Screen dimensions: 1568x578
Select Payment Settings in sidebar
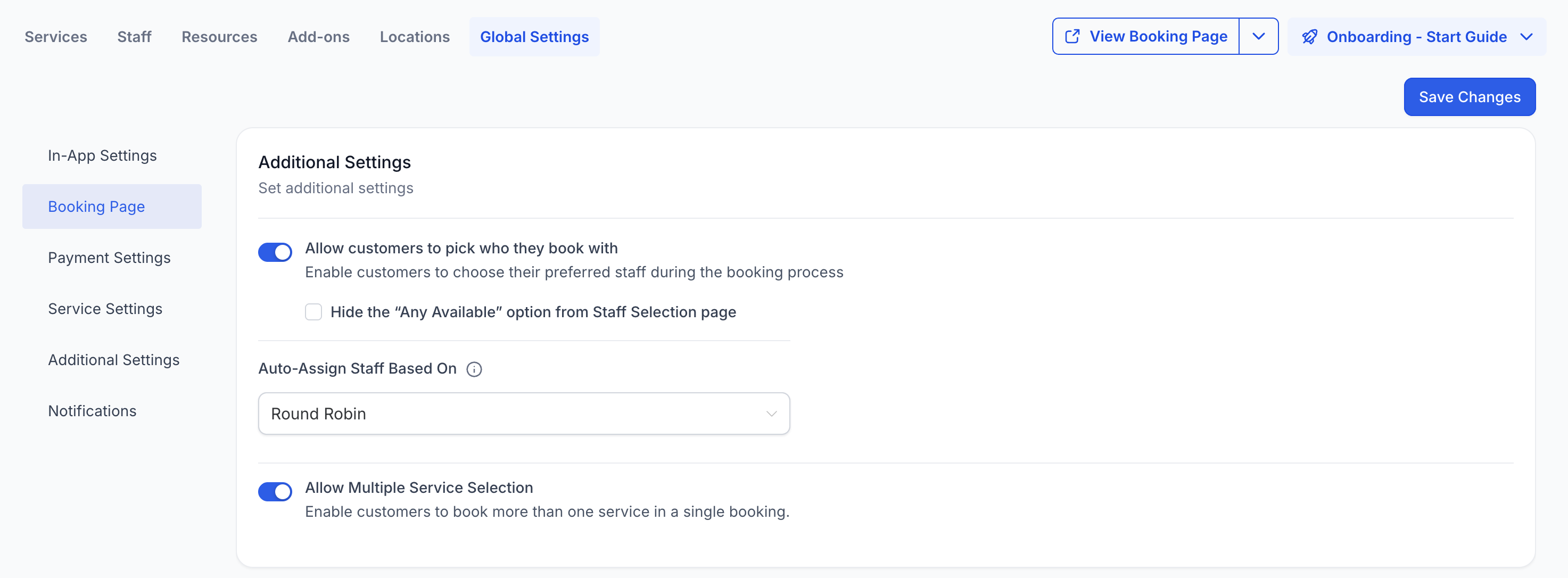(x=109, y=258)
